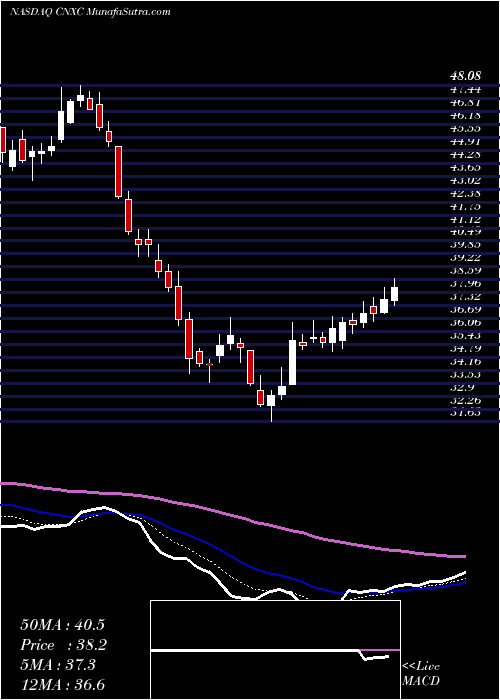Click the Price : 38.2 readout
This screenshot has width=500, height=700.
coord(63,645)
